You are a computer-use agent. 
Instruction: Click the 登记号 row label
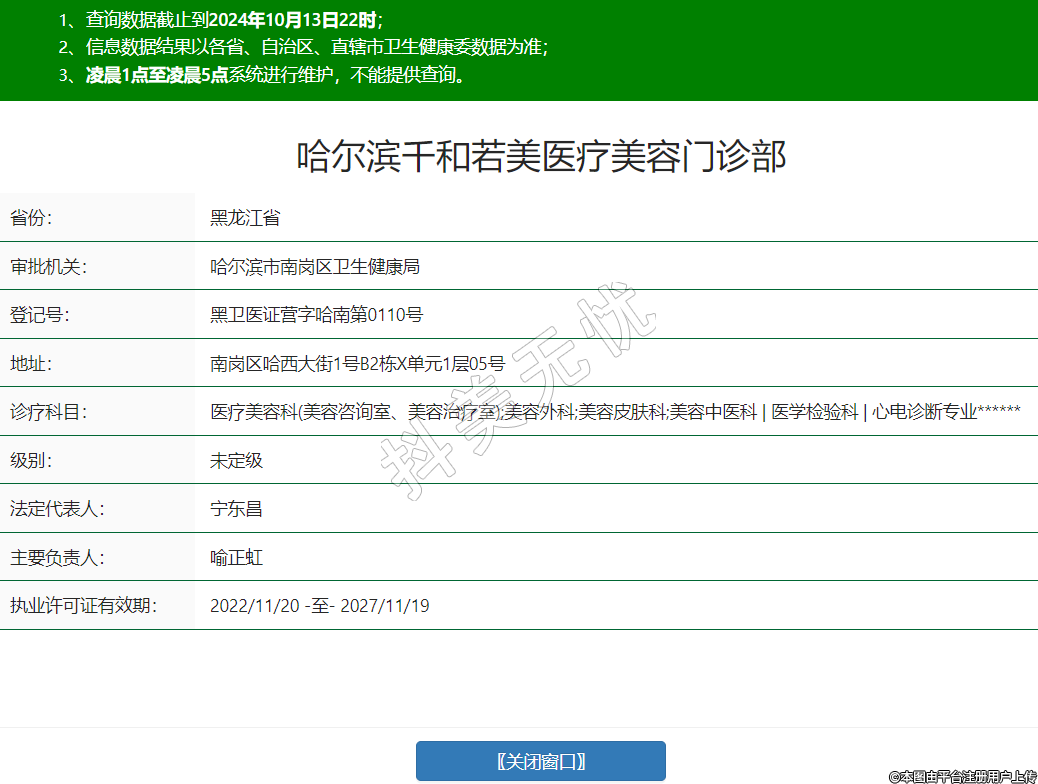point(40,315)
